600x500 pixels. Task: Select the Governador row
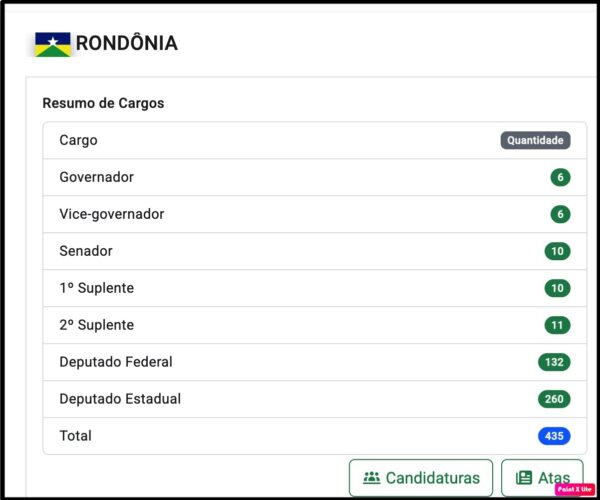[315, 177]
